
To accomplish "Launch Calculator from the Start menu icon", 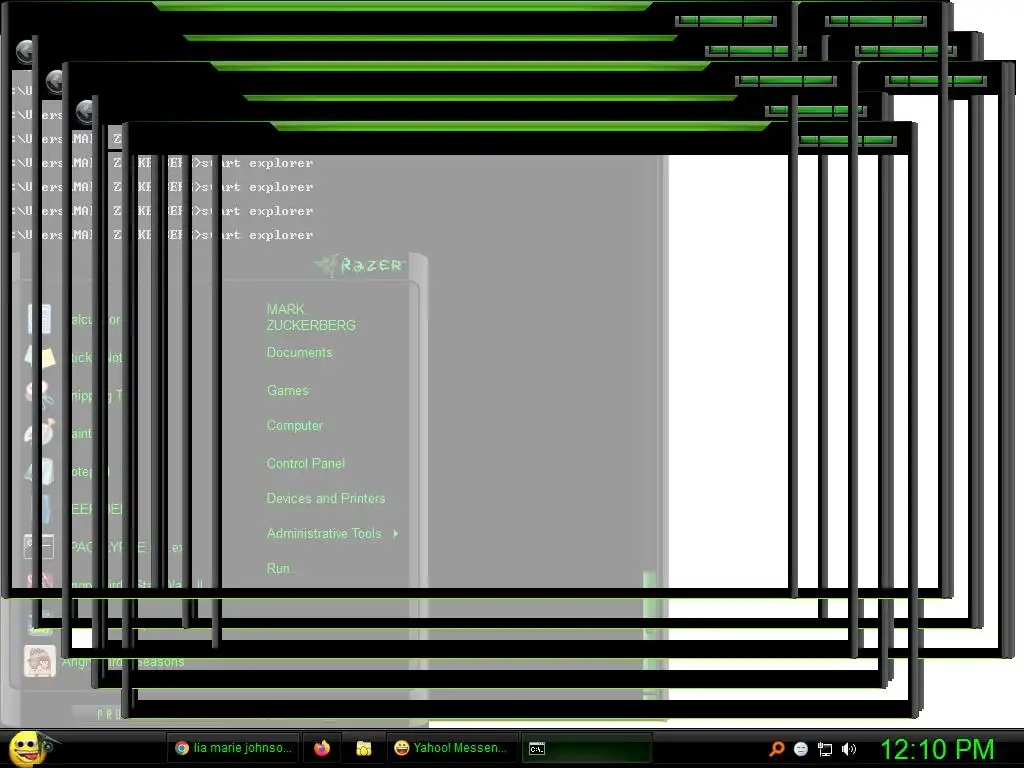I will pyautogui.click(x=40, y=319).
